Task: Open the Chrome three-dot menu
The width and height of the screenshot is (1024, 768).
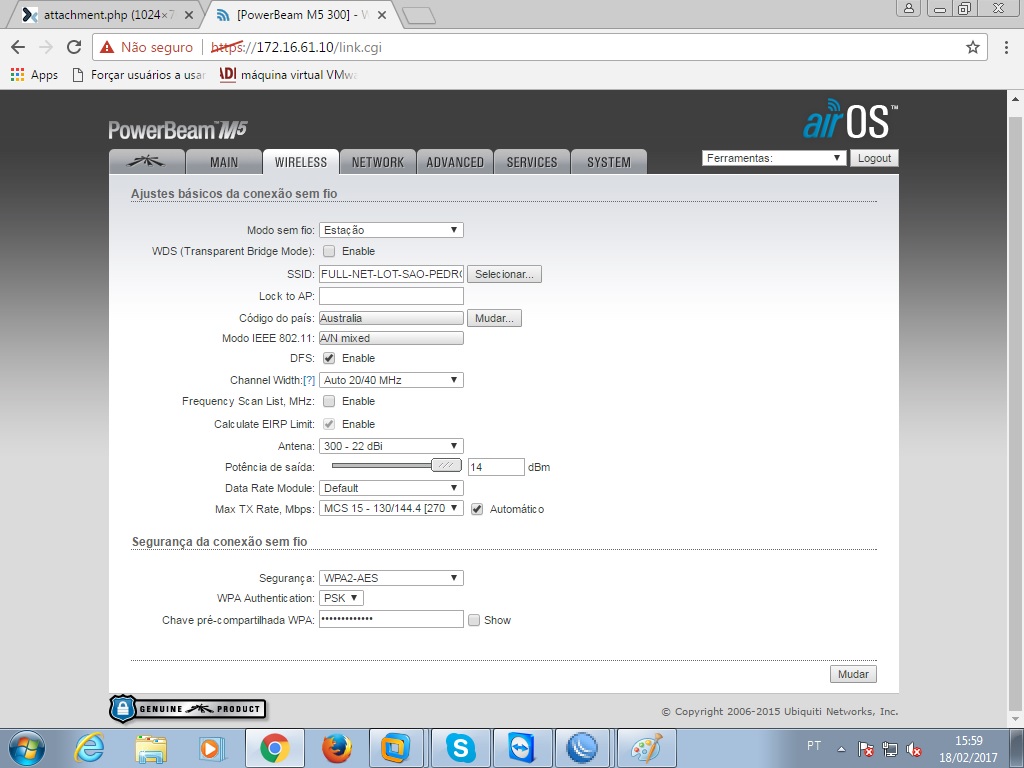Action: [1006, 47]
